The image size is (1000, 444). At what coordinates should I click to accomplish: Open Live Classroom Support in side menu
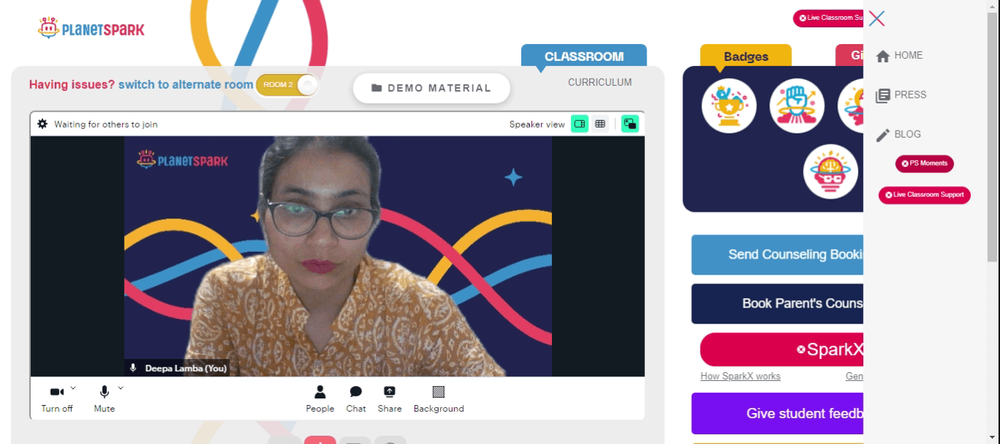[x=924, y=195]
